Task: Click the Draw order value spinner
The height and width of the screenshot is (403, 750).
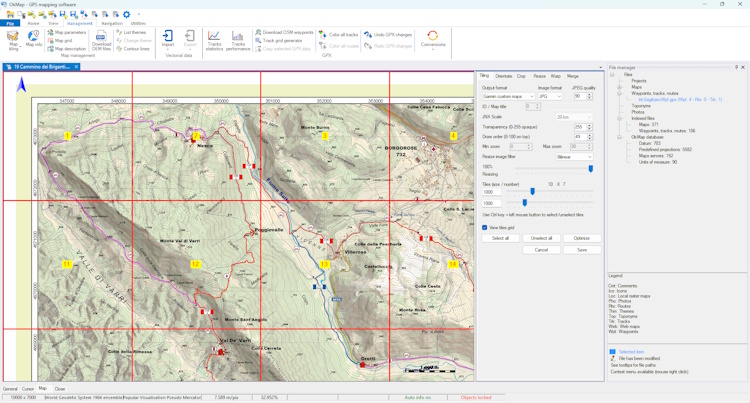Action: [x=583, y=137]
